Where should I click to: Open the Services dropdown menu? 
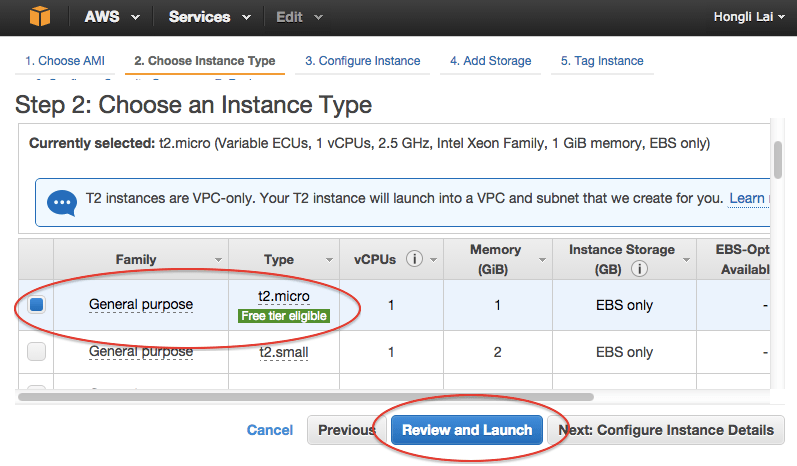pyautogui.click(x=210, y=17)
